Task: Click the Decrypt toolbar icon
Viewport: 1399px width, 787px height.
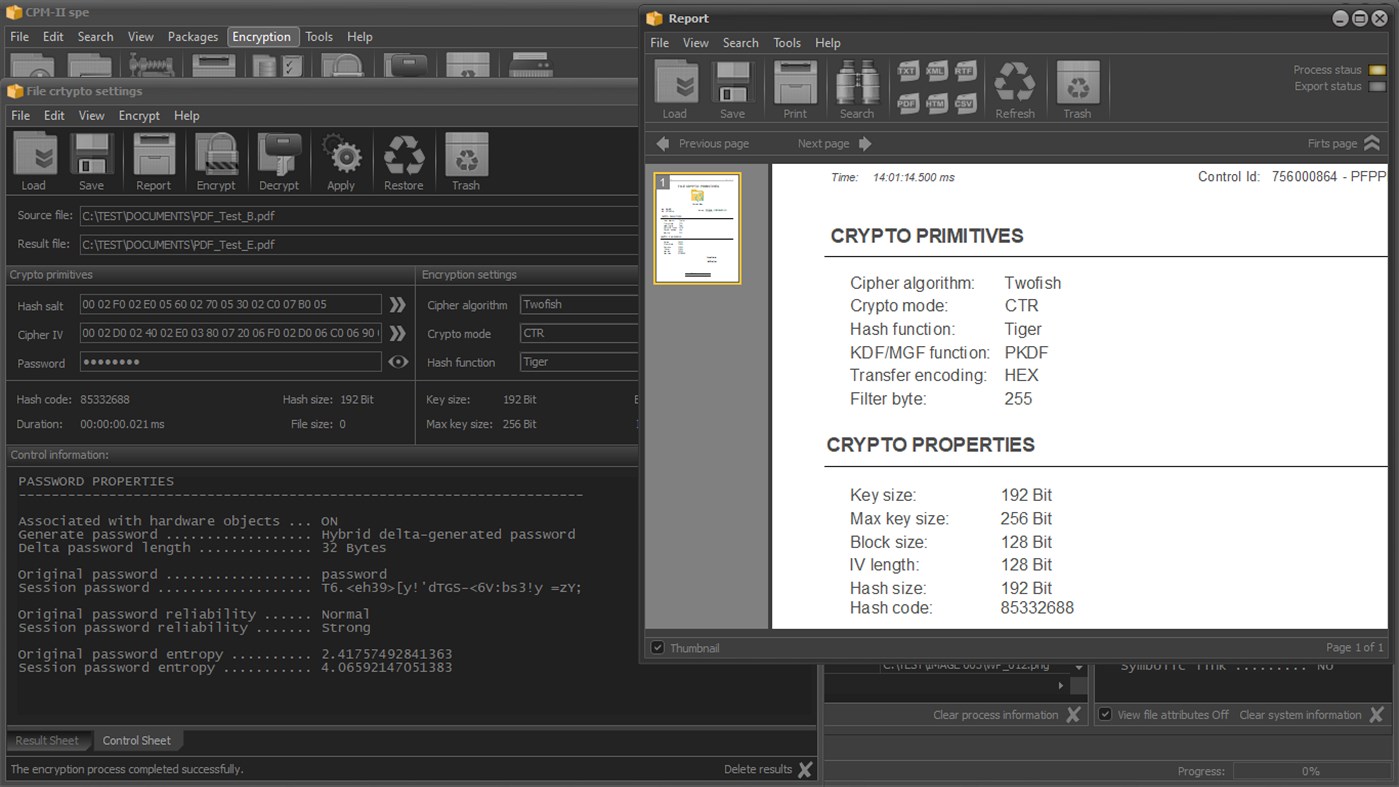Action: 279,160
